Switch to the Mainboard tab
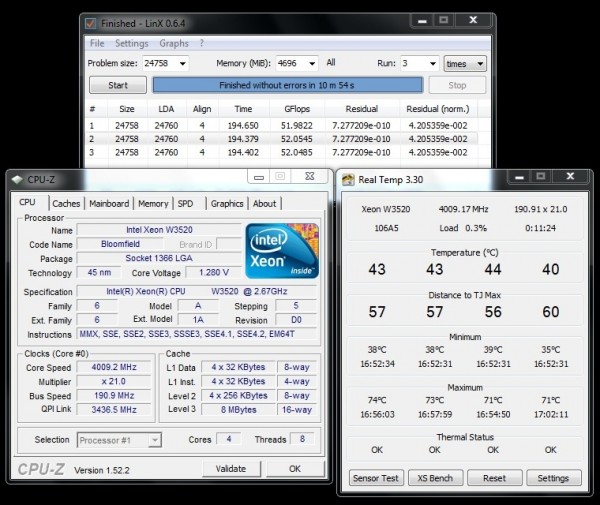 tap(109, 204)
